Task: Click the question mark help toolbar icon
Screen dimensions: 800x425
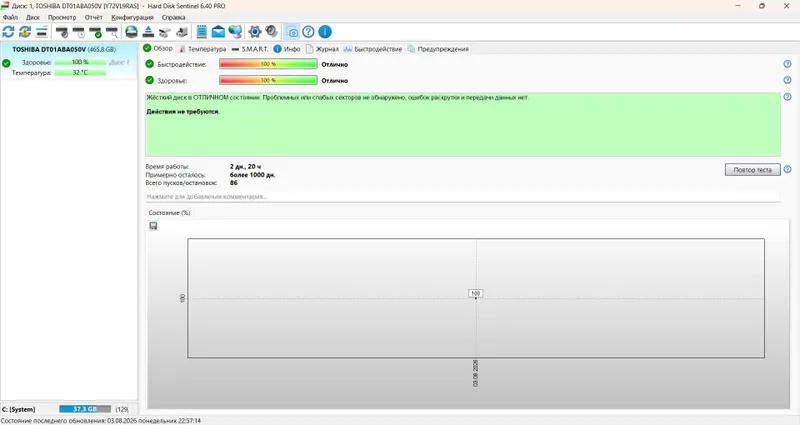Action: (x=308, y=32)
